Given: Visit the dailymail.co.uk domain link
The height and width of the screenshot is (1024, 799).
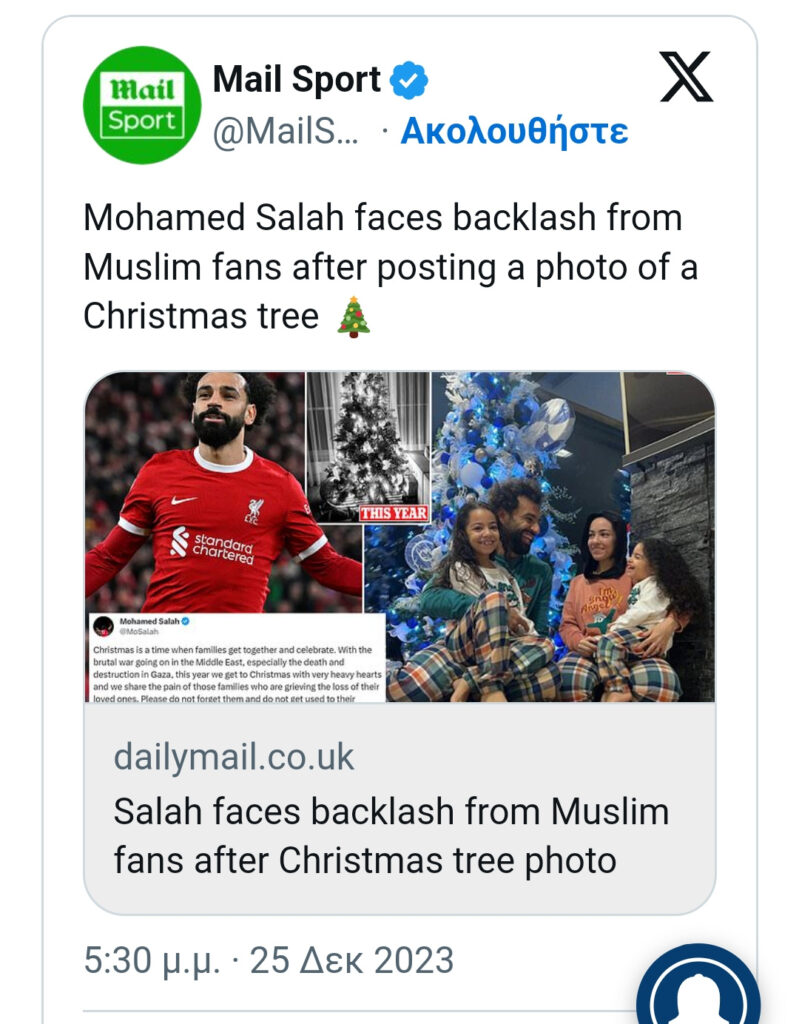Looking at the screenshot, I should point(233,757).
